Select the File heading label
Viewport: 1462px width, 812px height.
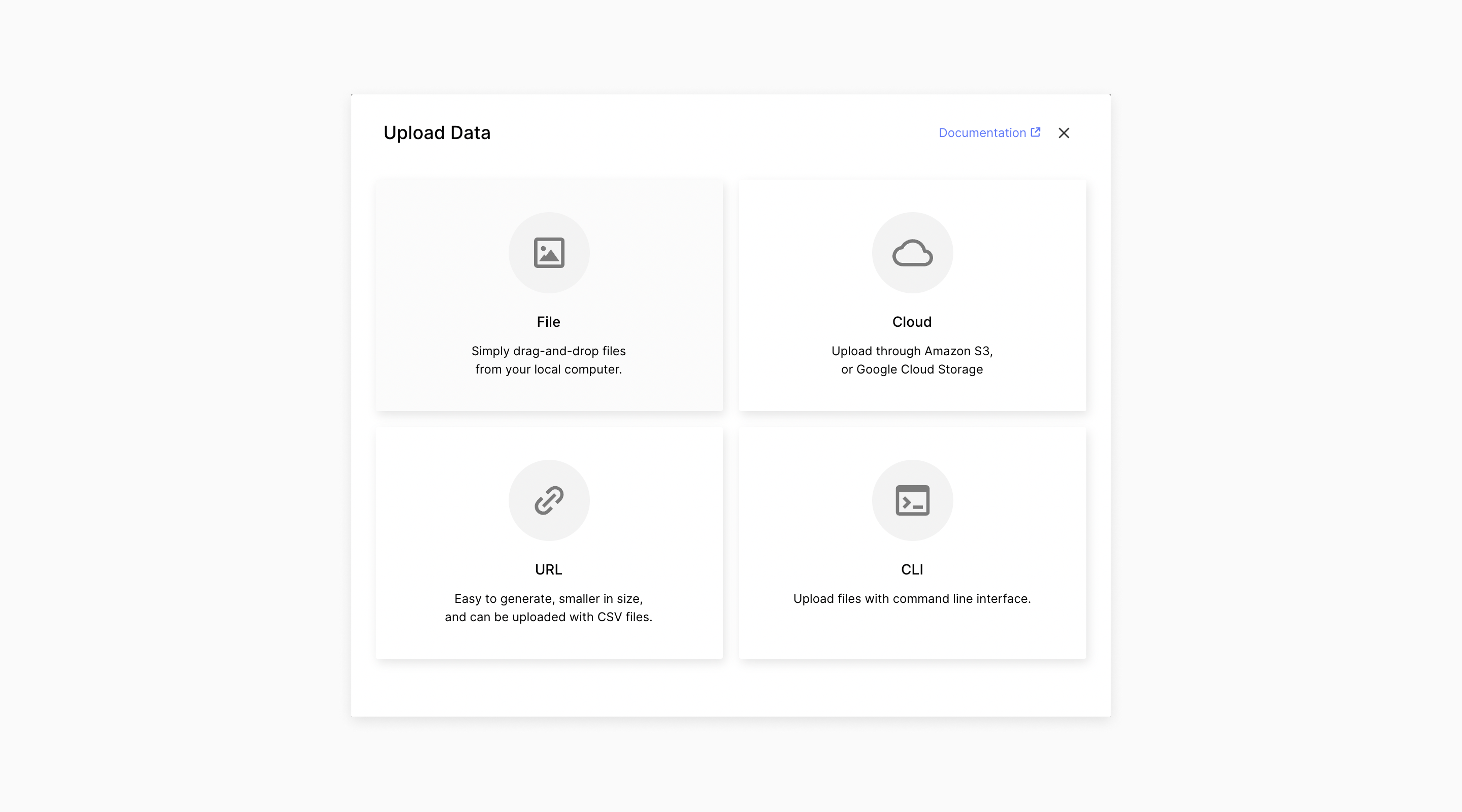pos(548,322)
